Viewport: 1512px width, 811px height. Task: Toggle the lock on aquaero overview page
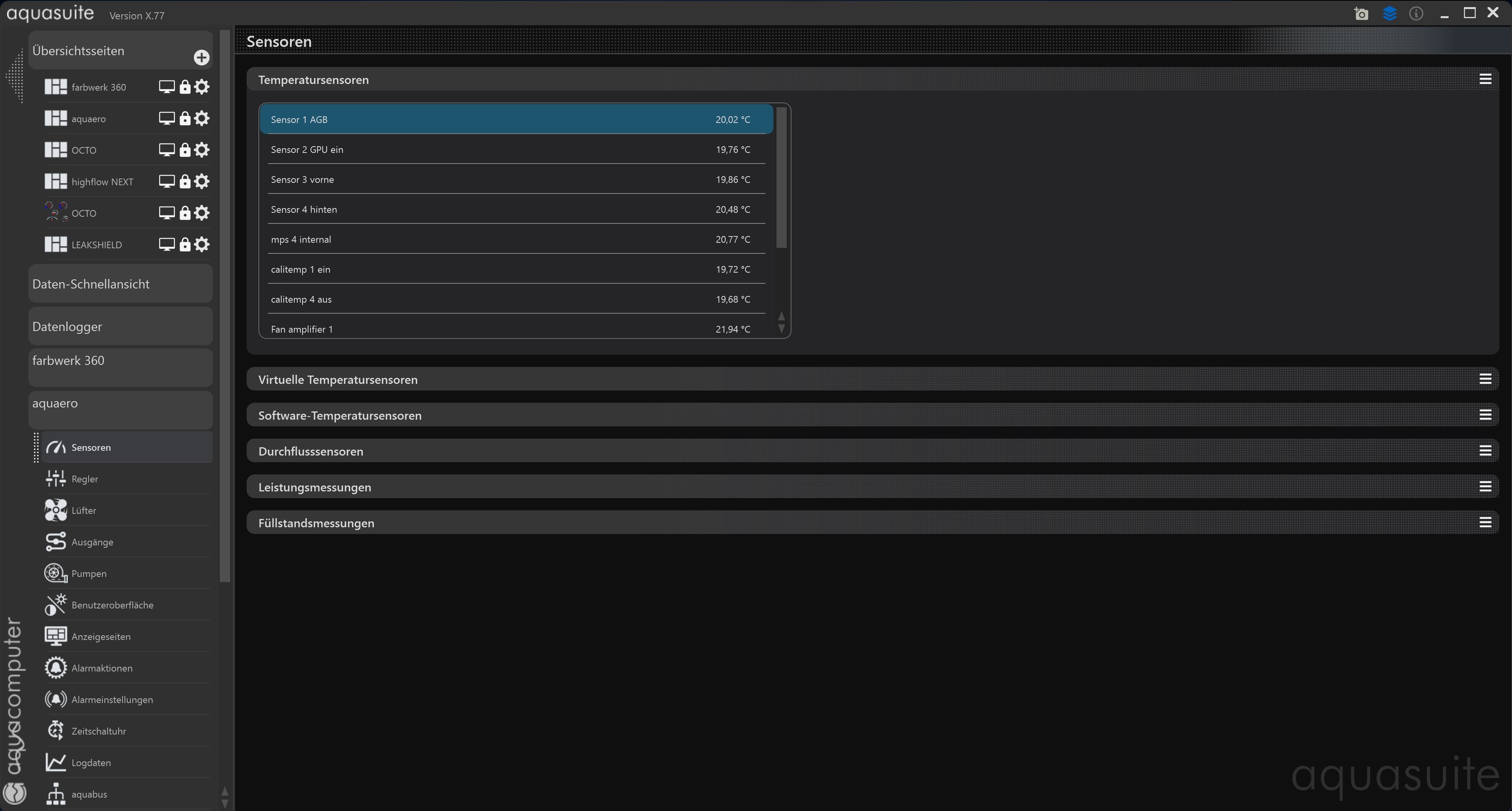185,119
